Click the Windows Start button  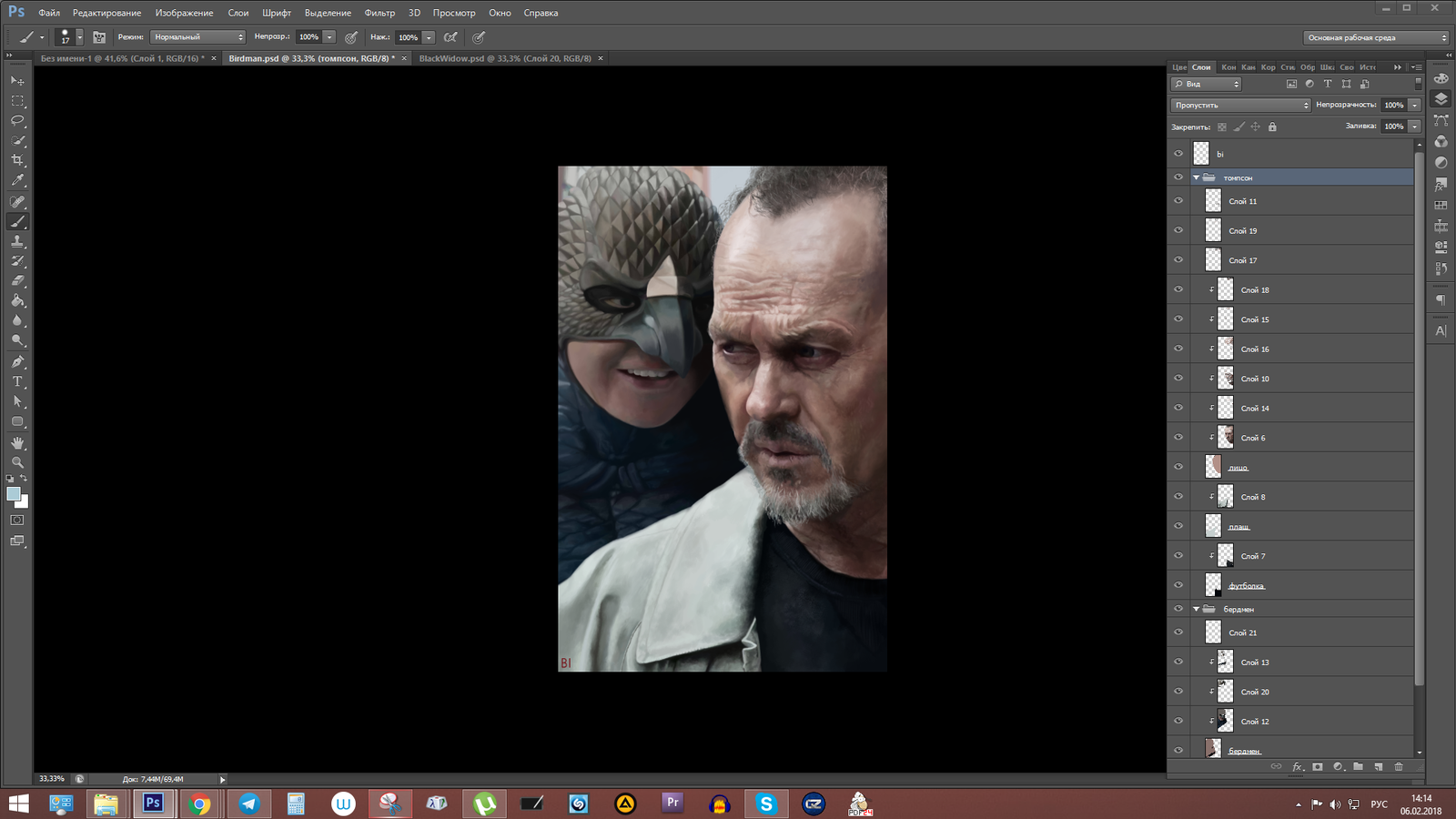(x=19, y=804)
